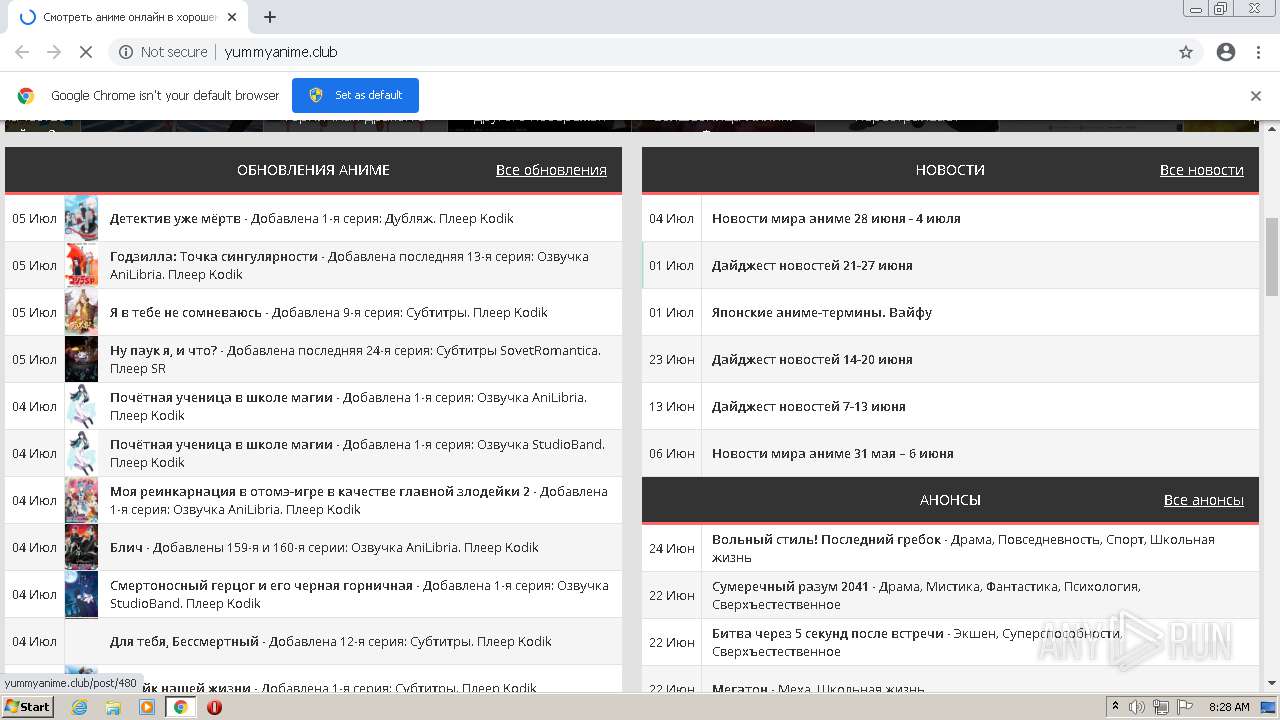Open thumbnail for Блич
Screen dimensions: 1280x720
(x=81, y=547)
